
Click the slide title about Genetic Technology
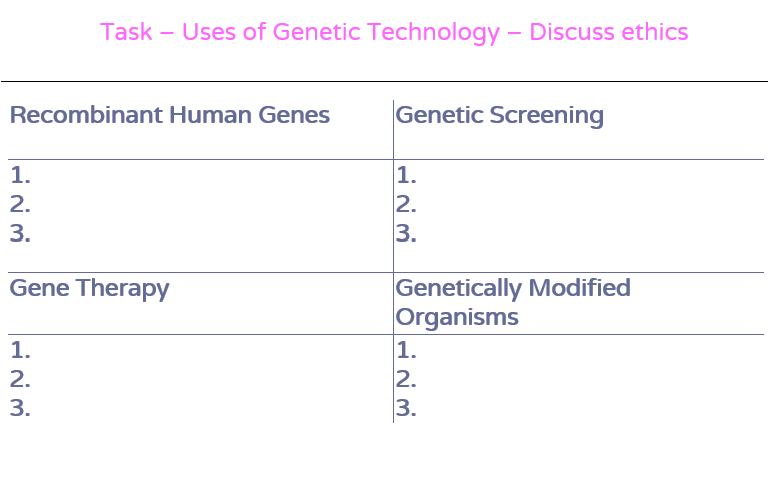point(394,32)
